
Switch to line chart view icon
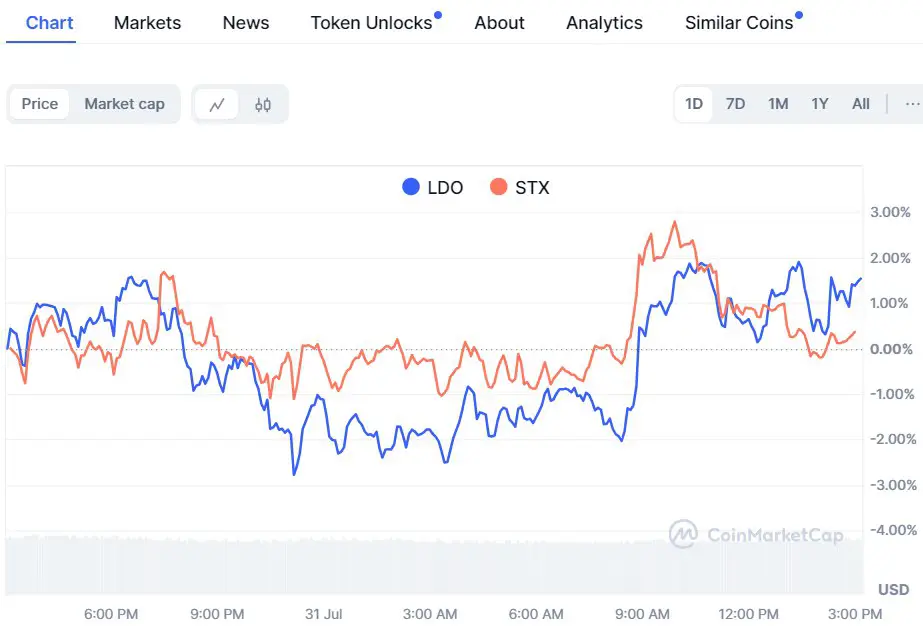(x=216, y=104)
